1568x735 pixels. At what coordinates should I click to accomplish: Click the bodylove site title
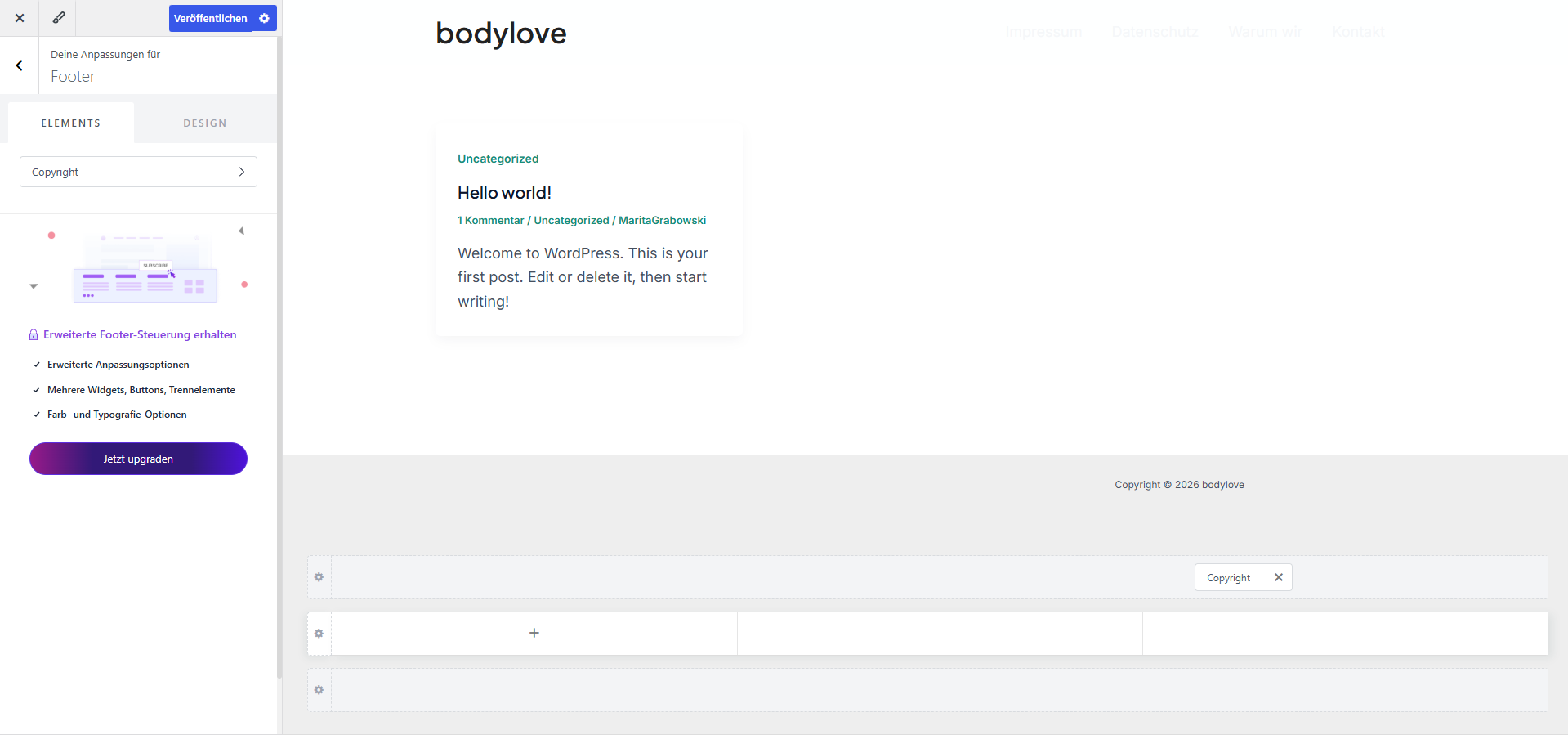(x=501, y=33)
